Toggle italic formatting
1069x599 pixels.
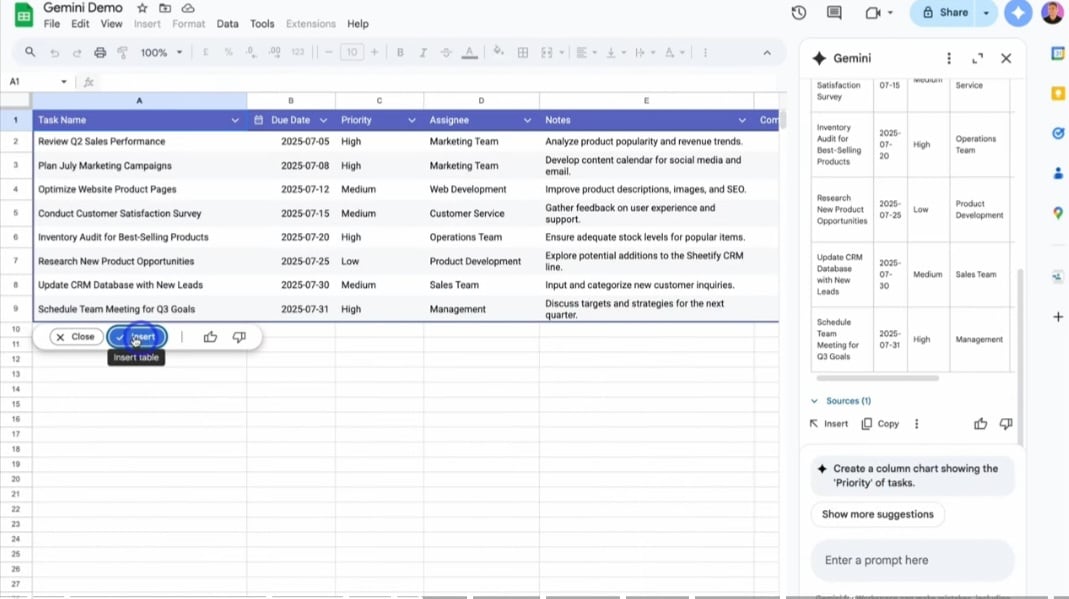[x=423, y=52]
